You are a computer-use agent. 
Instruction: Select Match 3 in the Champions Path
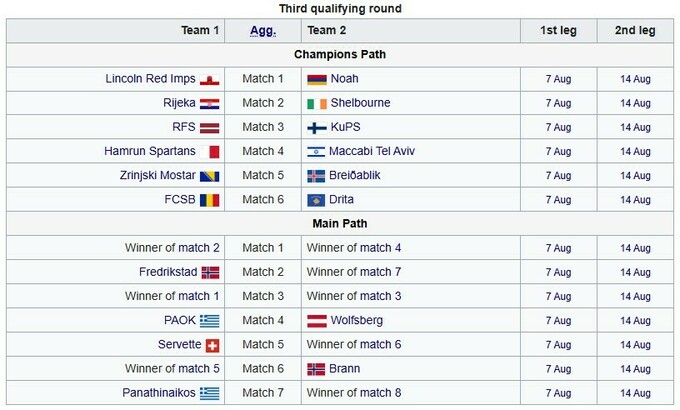pos(264,127)
